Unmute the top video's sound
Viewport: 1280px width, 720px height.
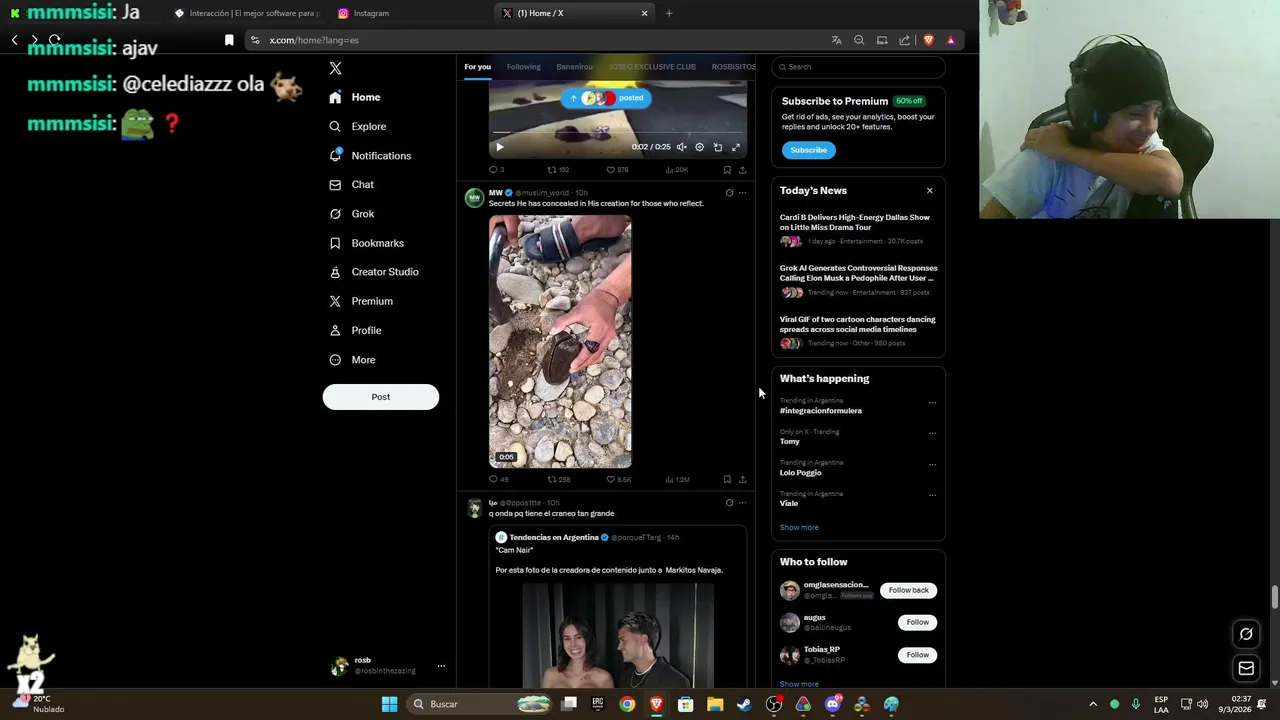click(682, 147)
